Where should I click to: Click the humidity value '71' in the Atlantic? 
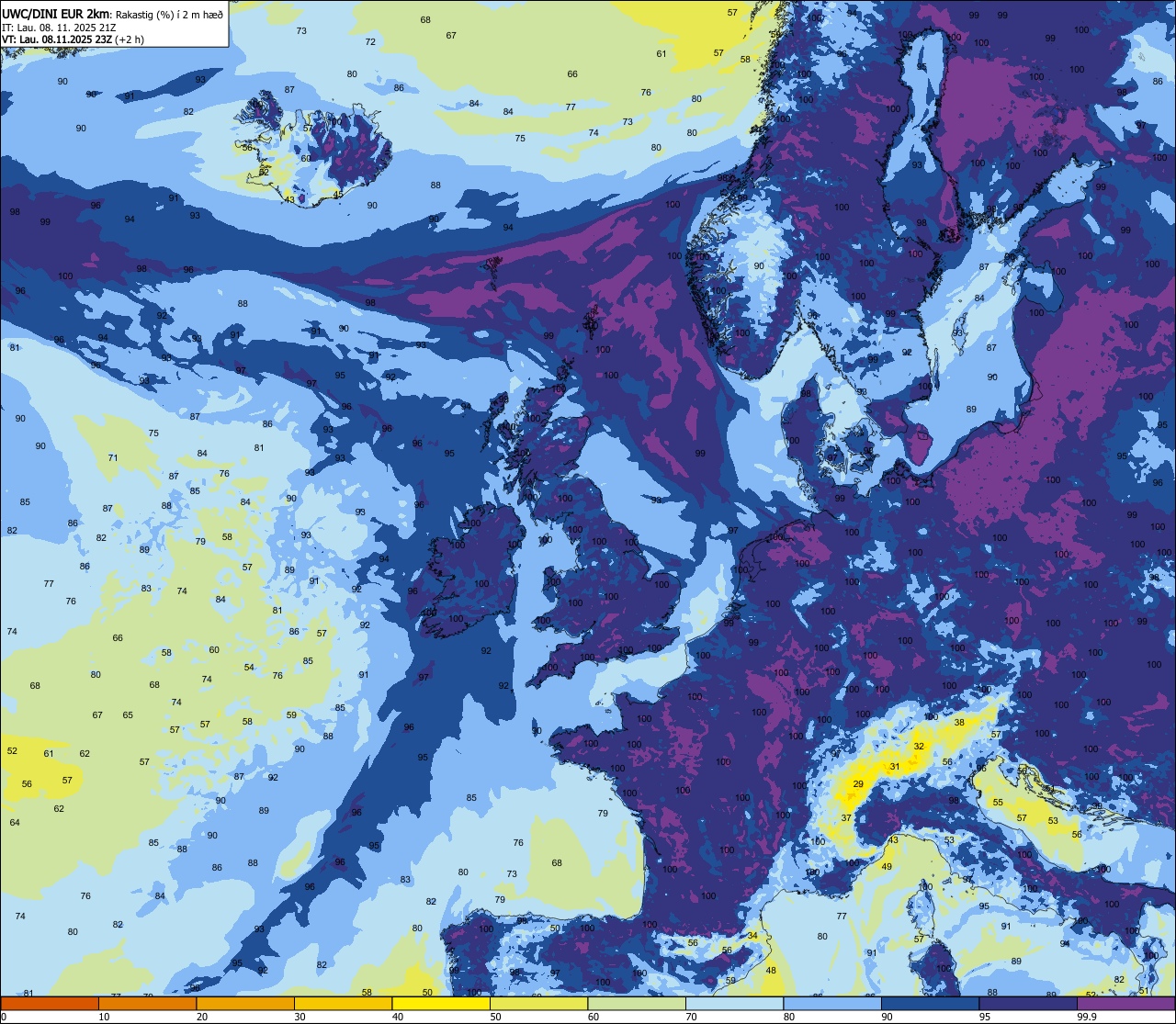tap(113, 457)
